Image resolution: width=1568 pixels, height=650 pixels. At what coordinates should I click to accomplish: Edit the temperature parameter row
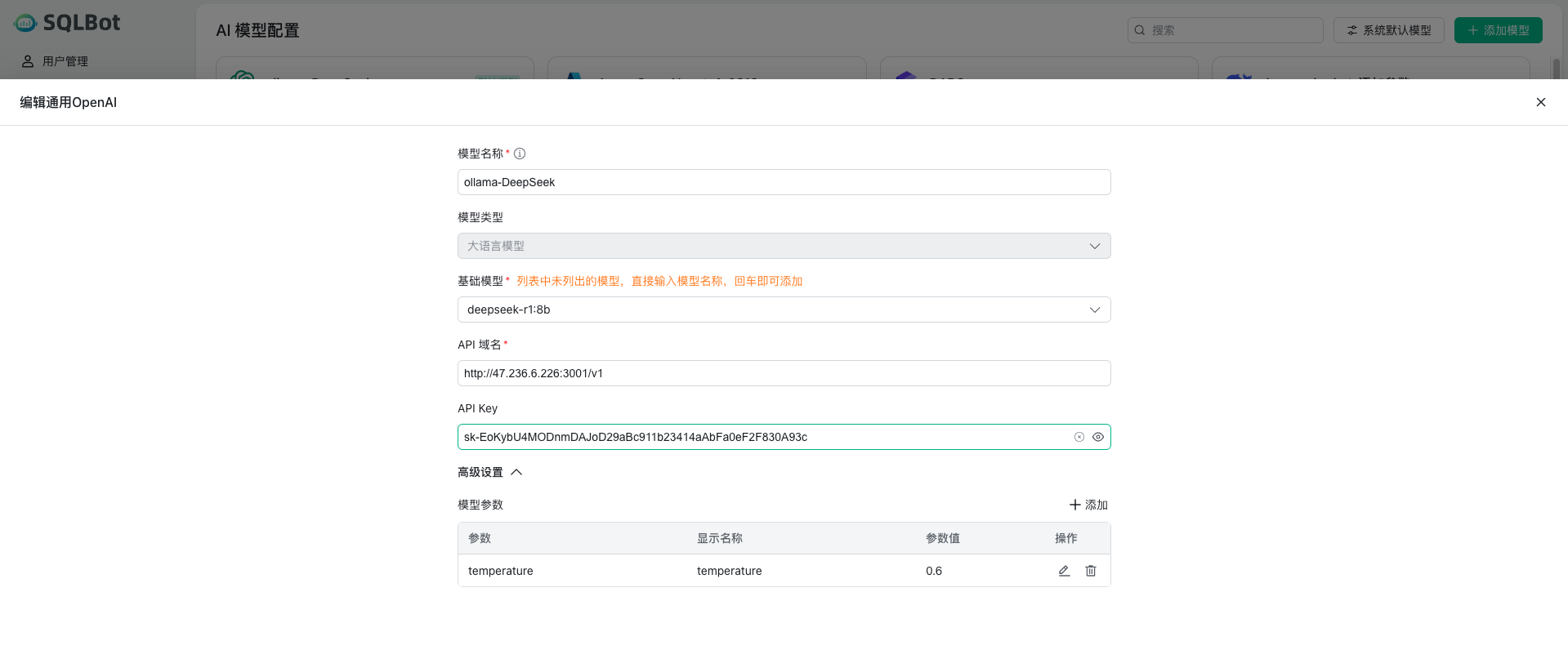(1064, 571)
